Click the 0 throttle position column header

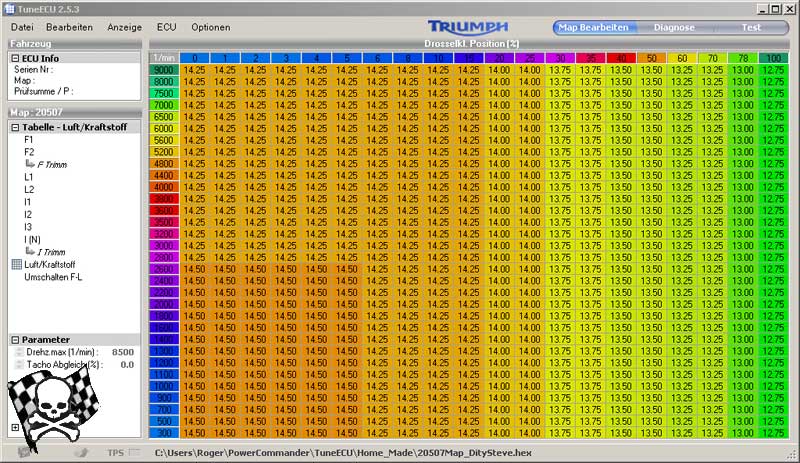(194, 58)
